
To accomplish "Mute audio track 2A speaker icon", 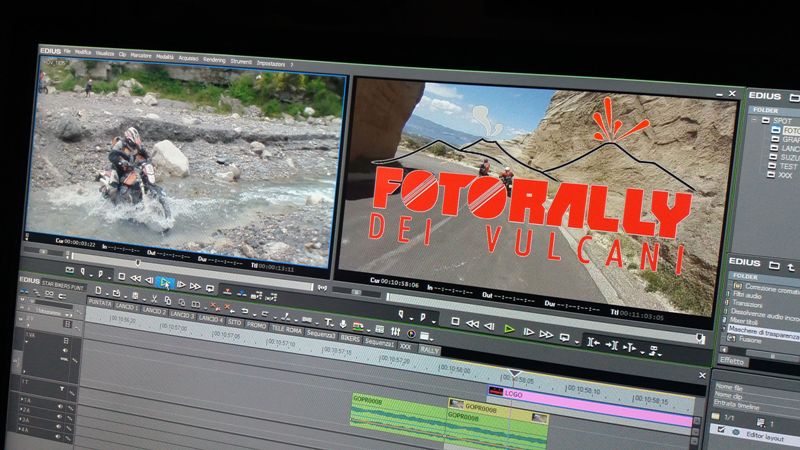I will tap(59, 416).
